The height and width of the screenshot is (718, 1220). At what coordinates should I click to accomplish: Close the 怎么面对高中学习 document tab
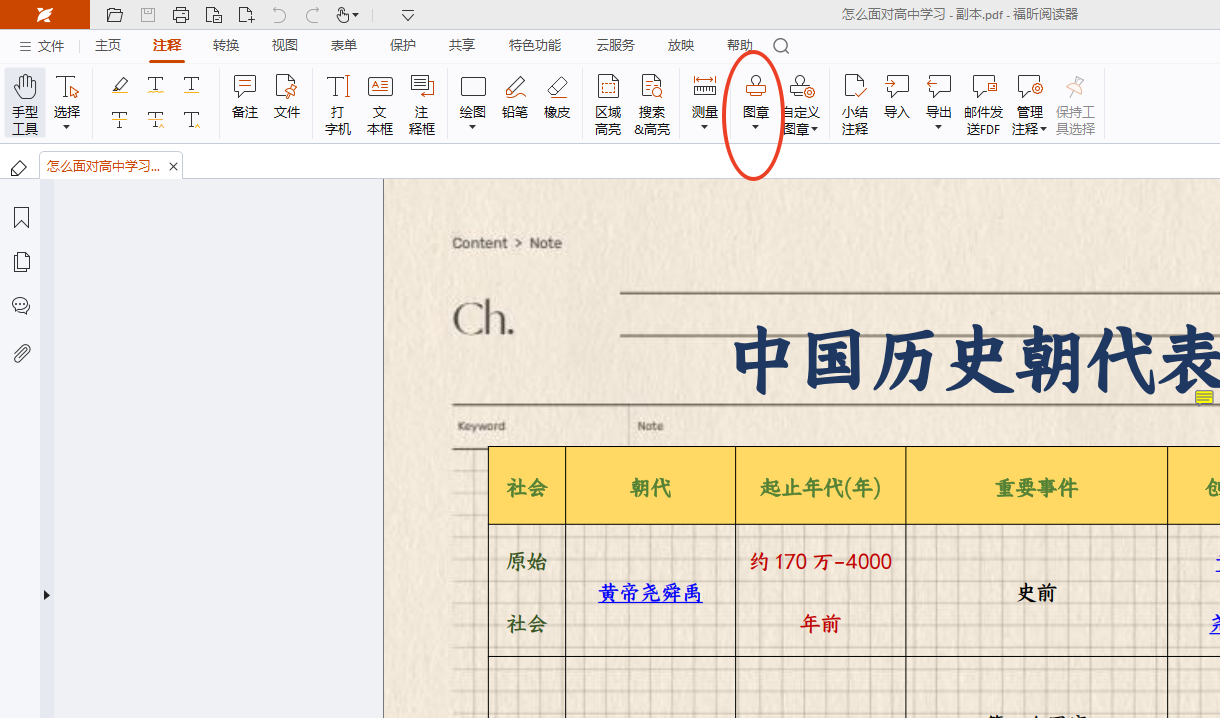click(173, 167)
